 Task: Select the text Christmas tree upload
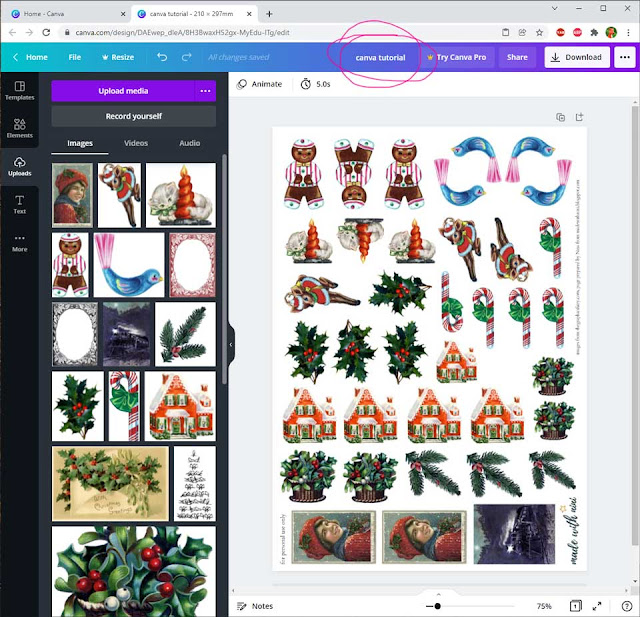click(x=195, y=484)
